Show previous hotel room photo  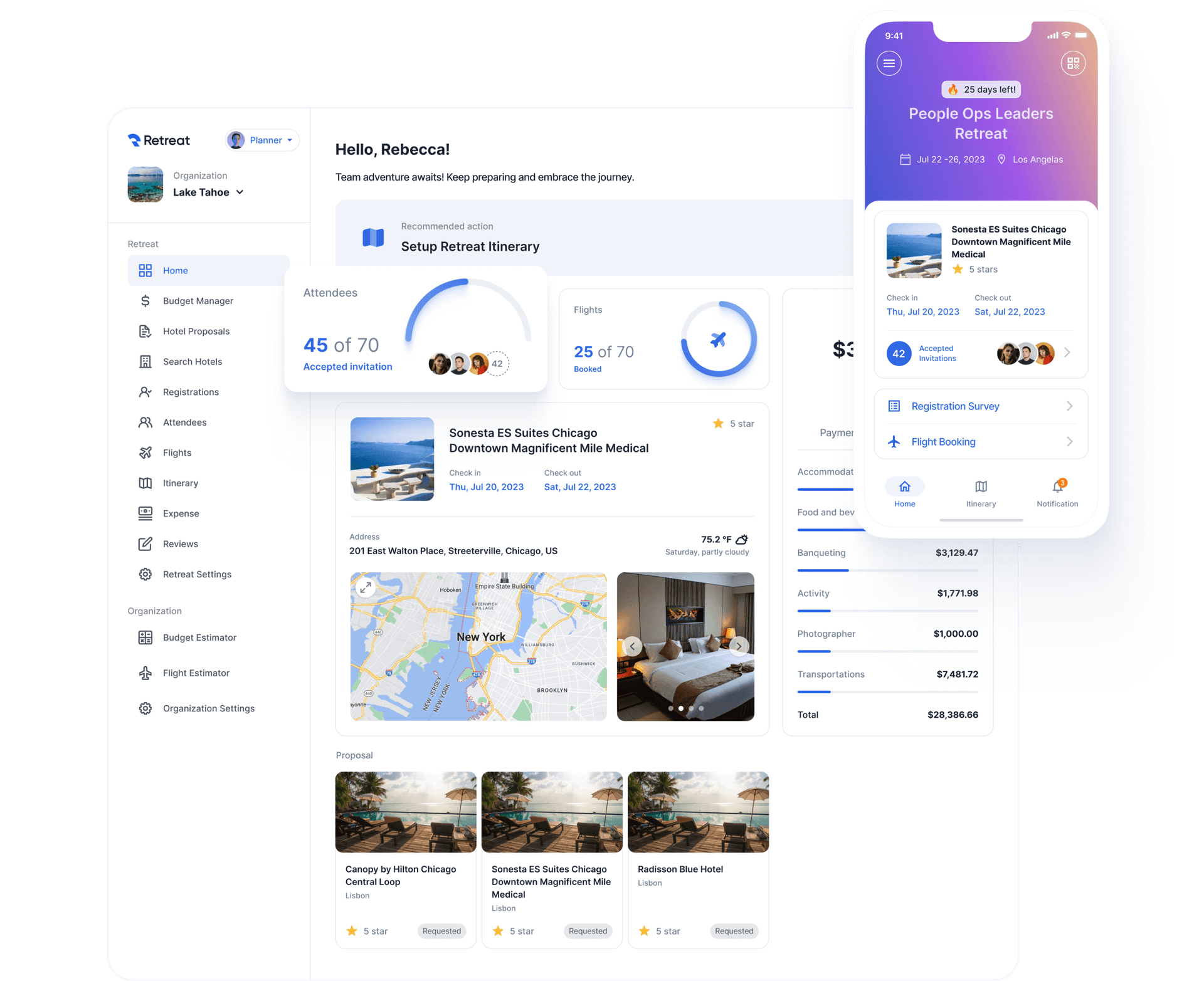coord(633,646)
